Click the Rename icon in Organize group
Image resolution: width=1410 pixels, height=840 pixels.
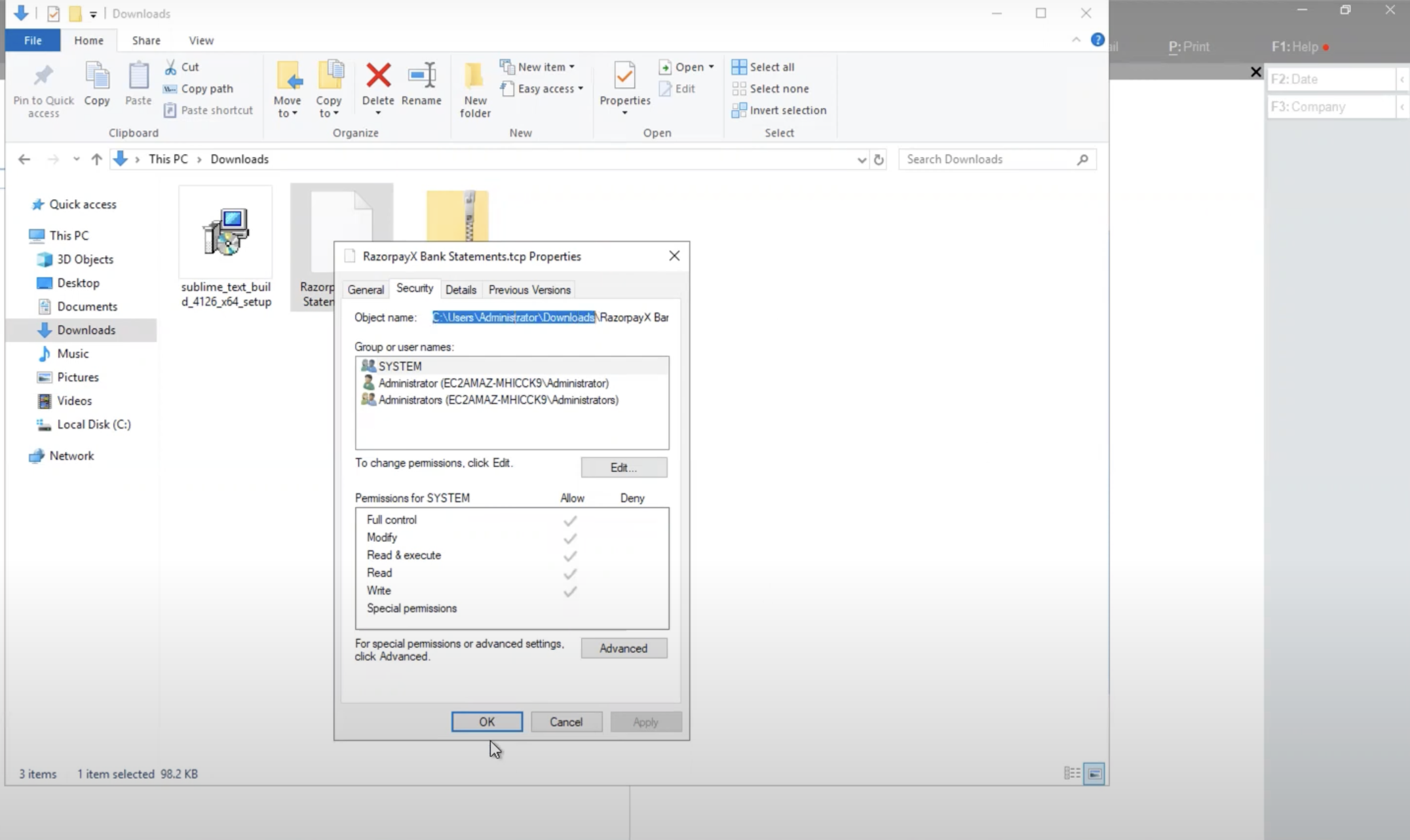421,76
